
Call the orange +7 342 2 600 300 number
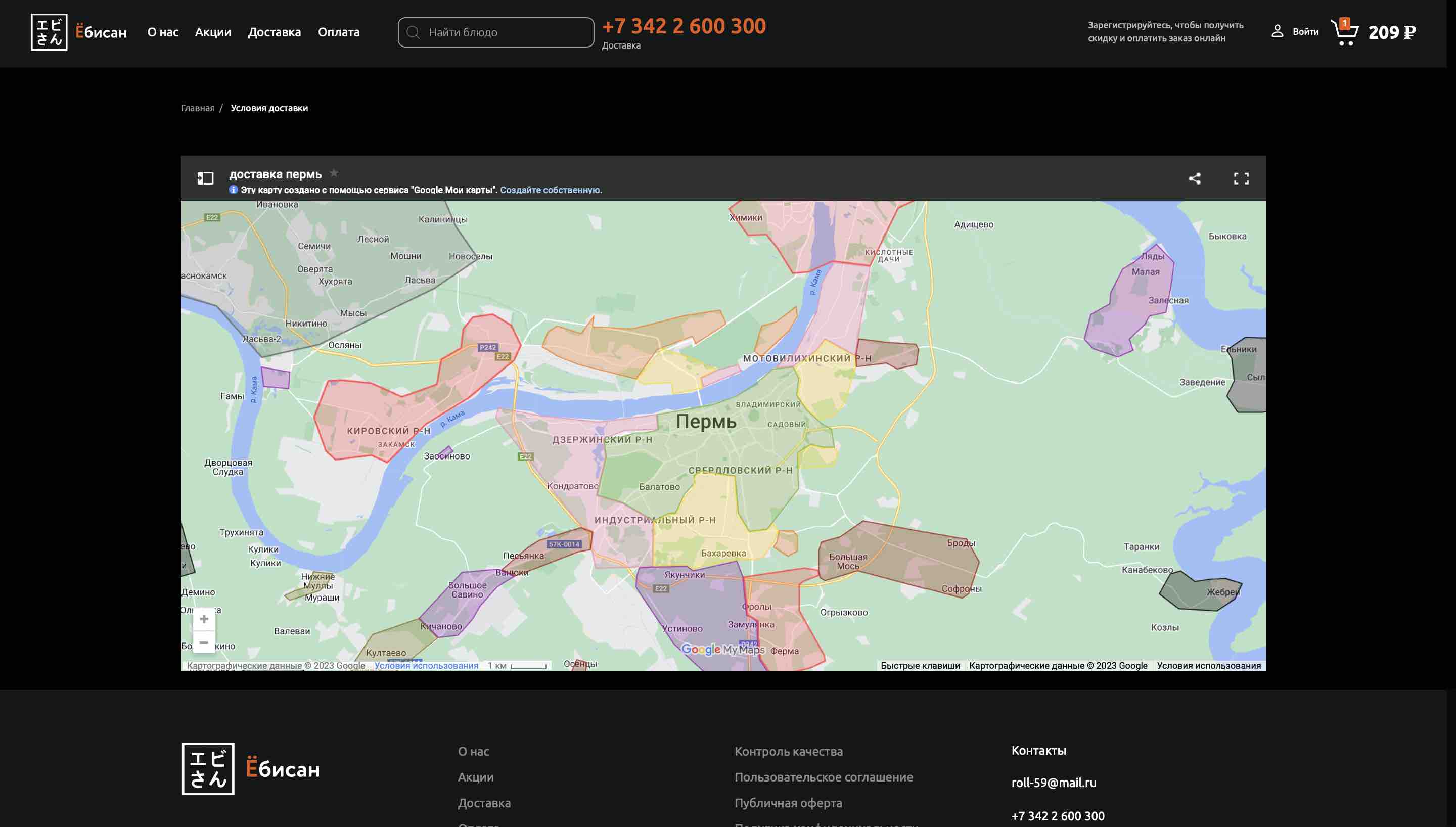(x=684, y=26)
